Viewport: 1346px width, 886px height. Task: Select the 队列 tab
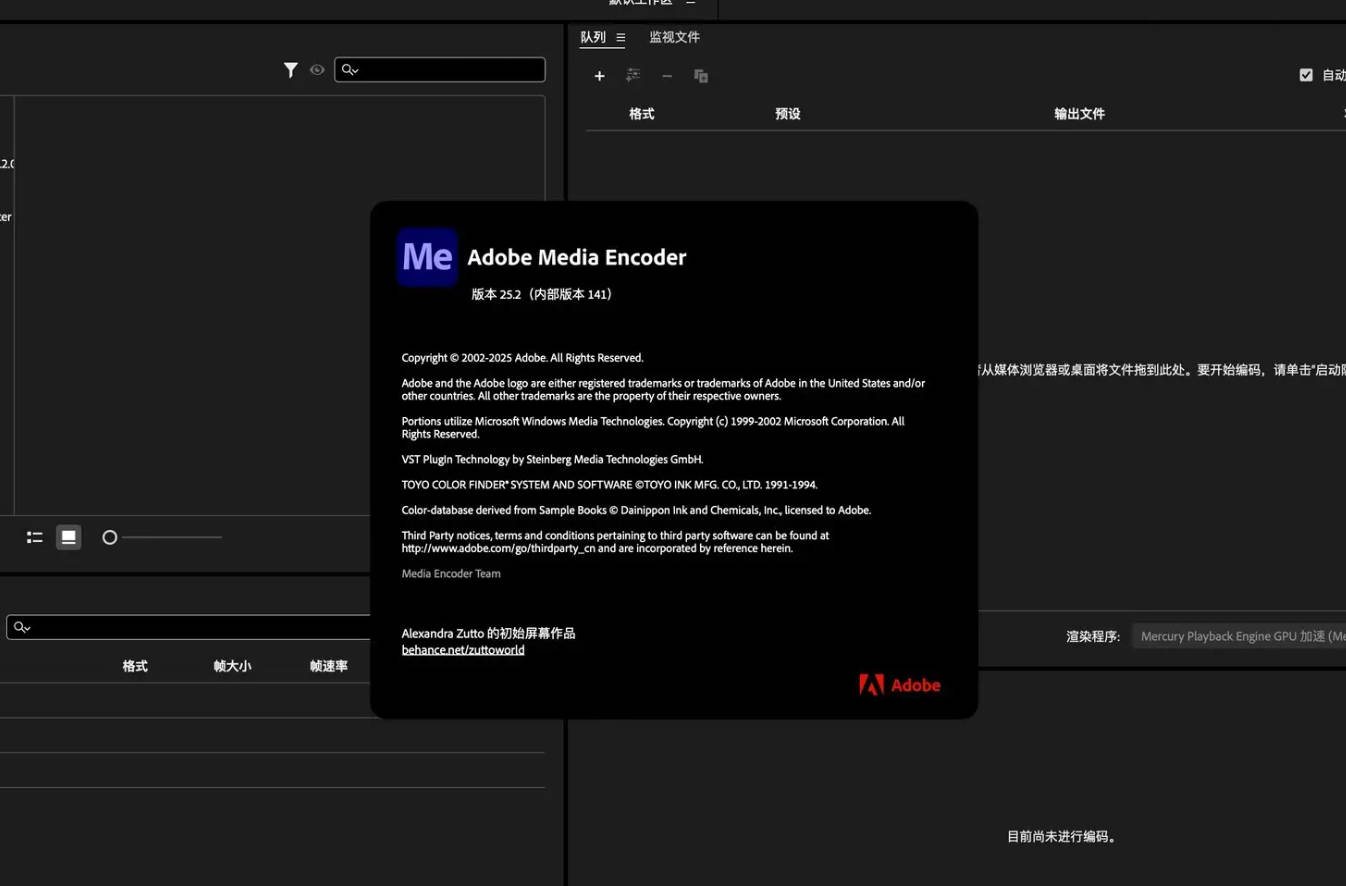tap(592, 37)
